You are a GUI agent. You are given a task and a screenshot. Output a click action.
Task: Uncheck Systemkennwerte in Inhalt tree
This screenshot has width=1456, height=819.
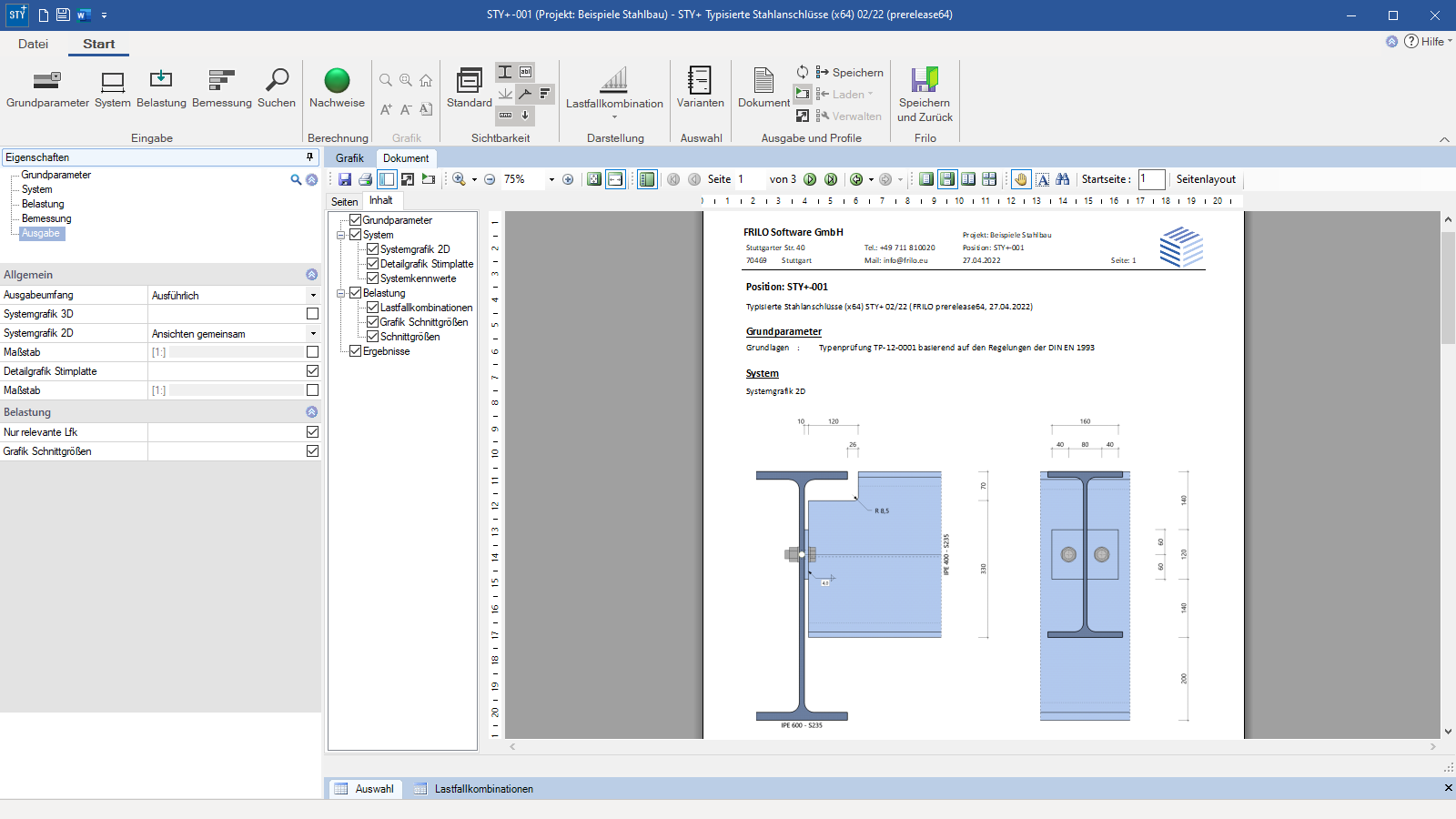(372, 278)
